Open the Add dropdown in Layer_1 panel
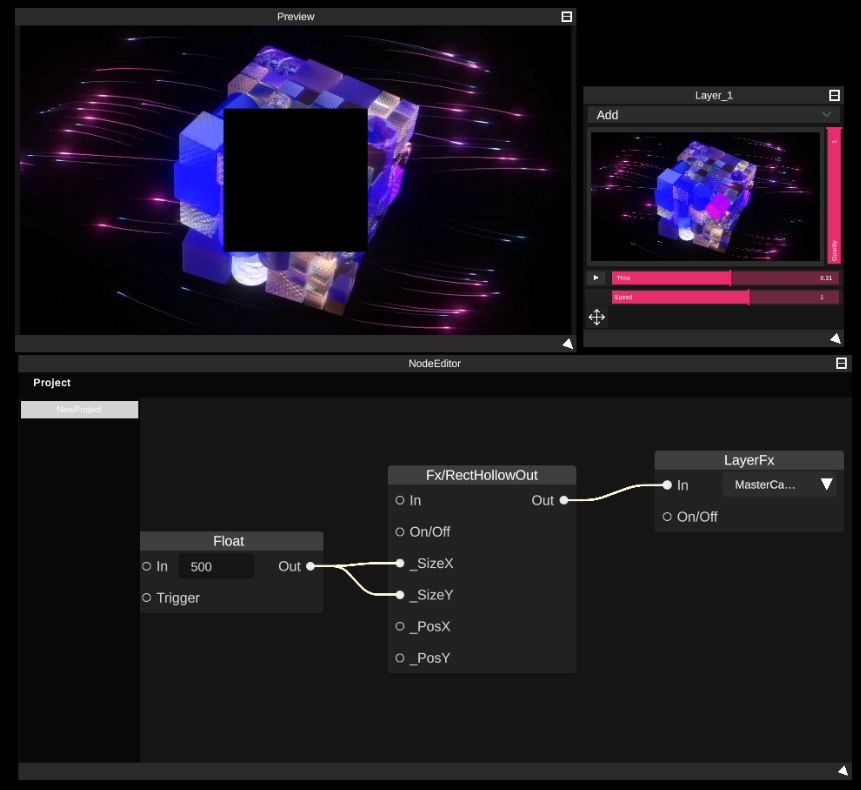861x790 pixels. click(714, 115)
